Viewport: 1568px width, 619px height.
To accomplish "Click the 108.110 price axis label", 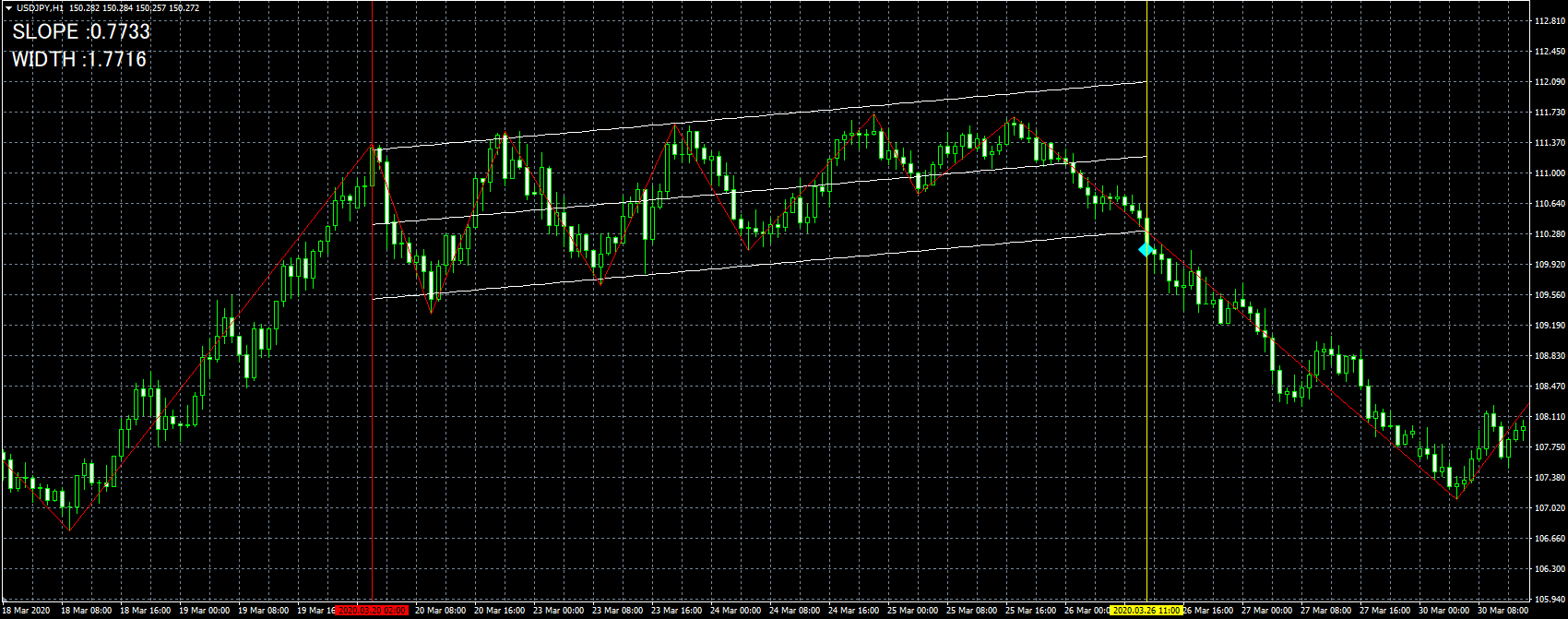I will tap(1549, 417).
